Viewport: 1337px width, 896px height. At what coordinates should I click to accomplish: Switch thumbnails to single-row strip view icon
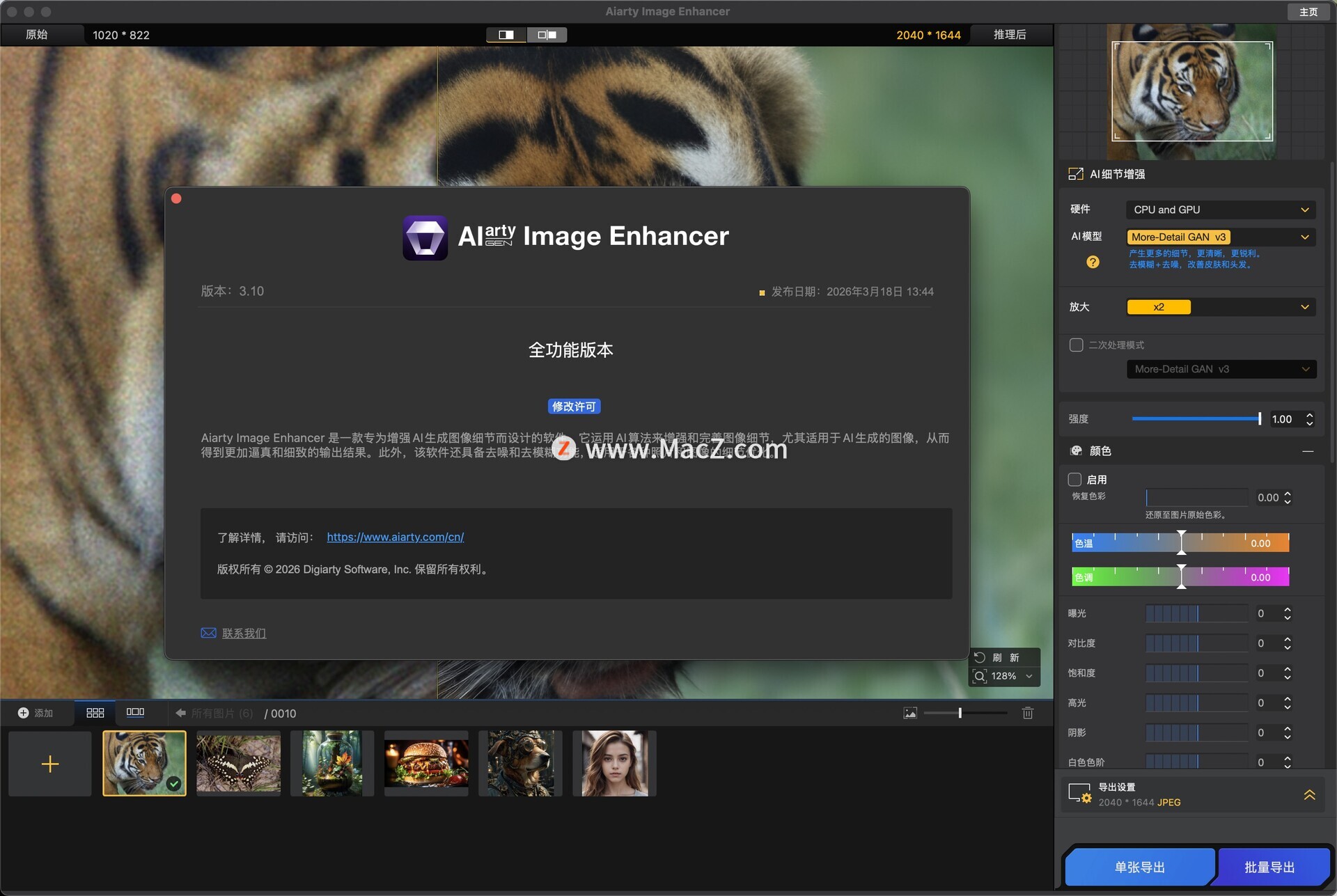click(135, 712)
